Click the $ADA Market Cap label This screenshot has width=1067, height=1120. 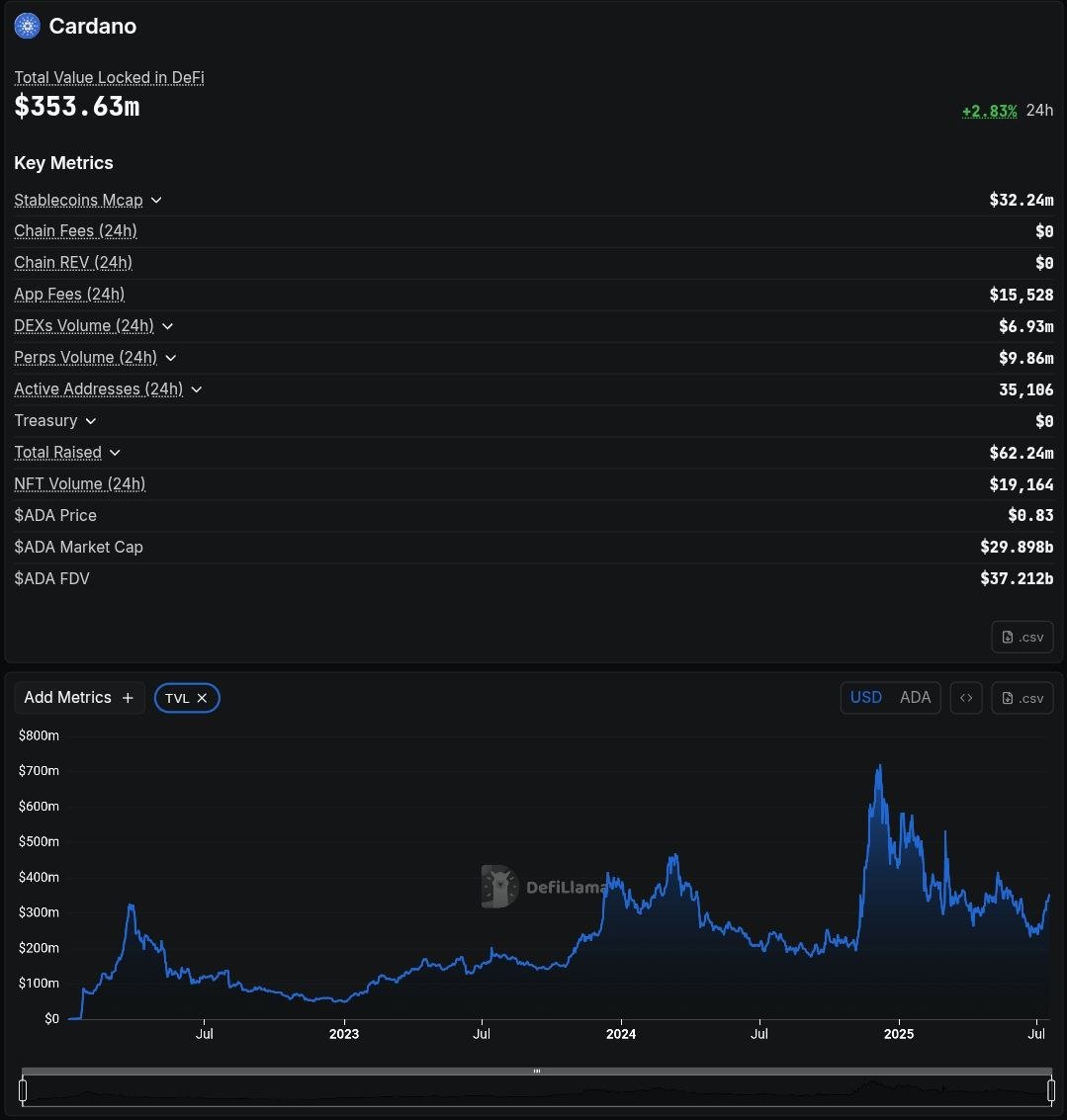pos(78,547)
